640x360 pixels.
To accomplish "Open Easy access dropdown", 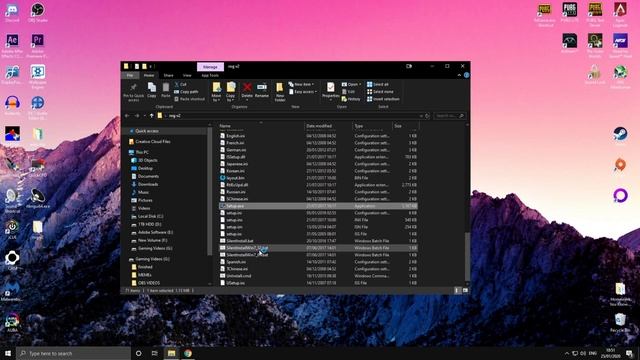I will coord(303,91).
